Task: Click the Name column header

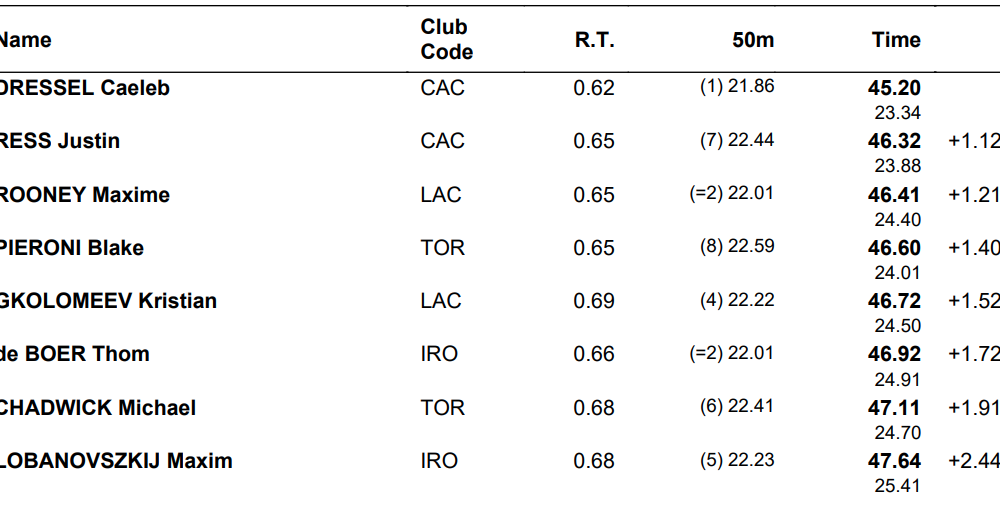Action: click(25, 40)
